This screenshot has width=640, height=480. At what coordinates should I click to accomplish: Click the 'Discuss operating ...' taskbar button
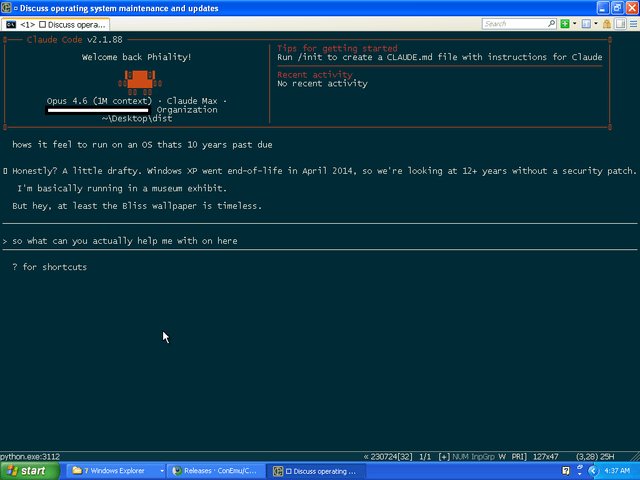[316, 471]
